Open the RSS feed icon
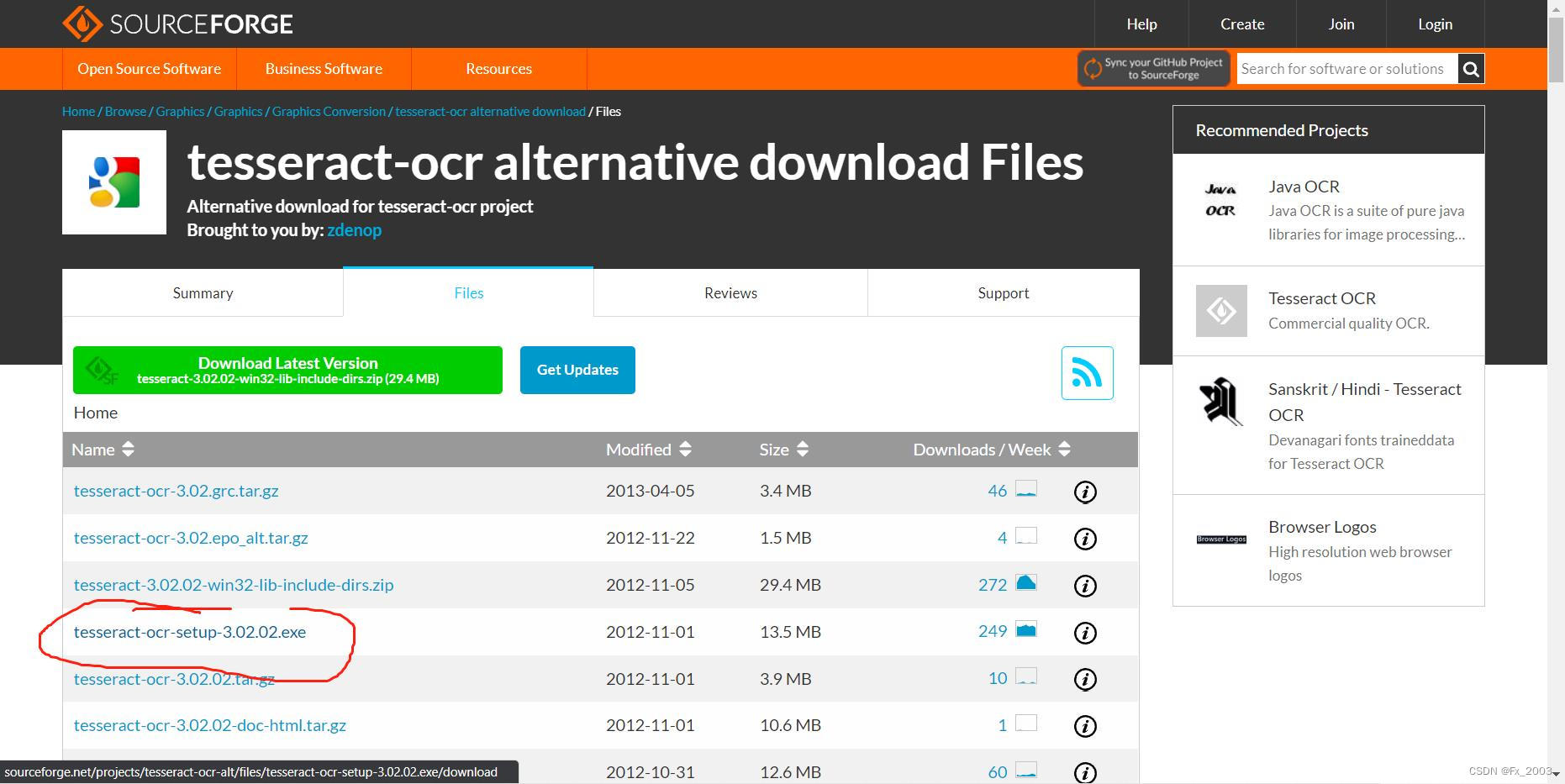 (1087, 372)
